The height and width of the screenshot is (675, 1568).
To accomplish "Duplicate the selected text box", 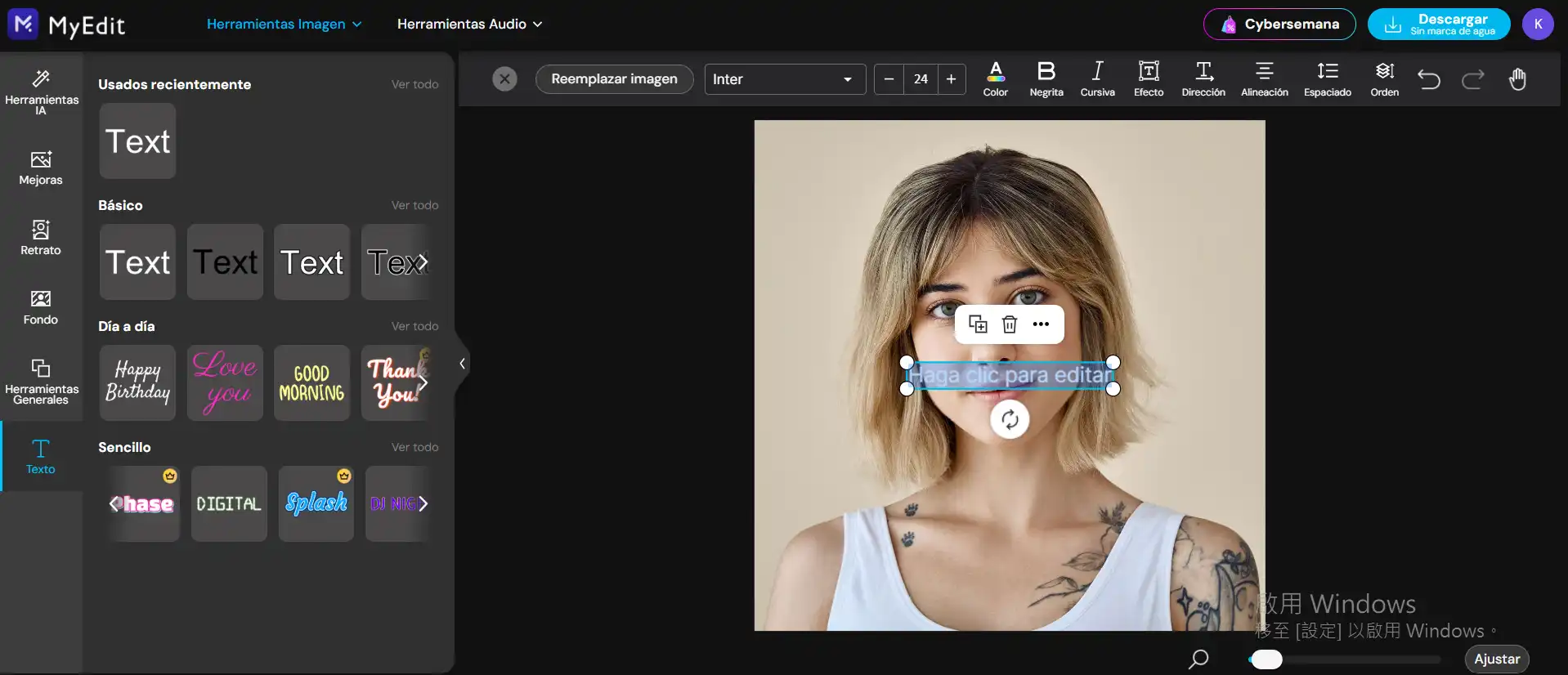I will (978, 324).
